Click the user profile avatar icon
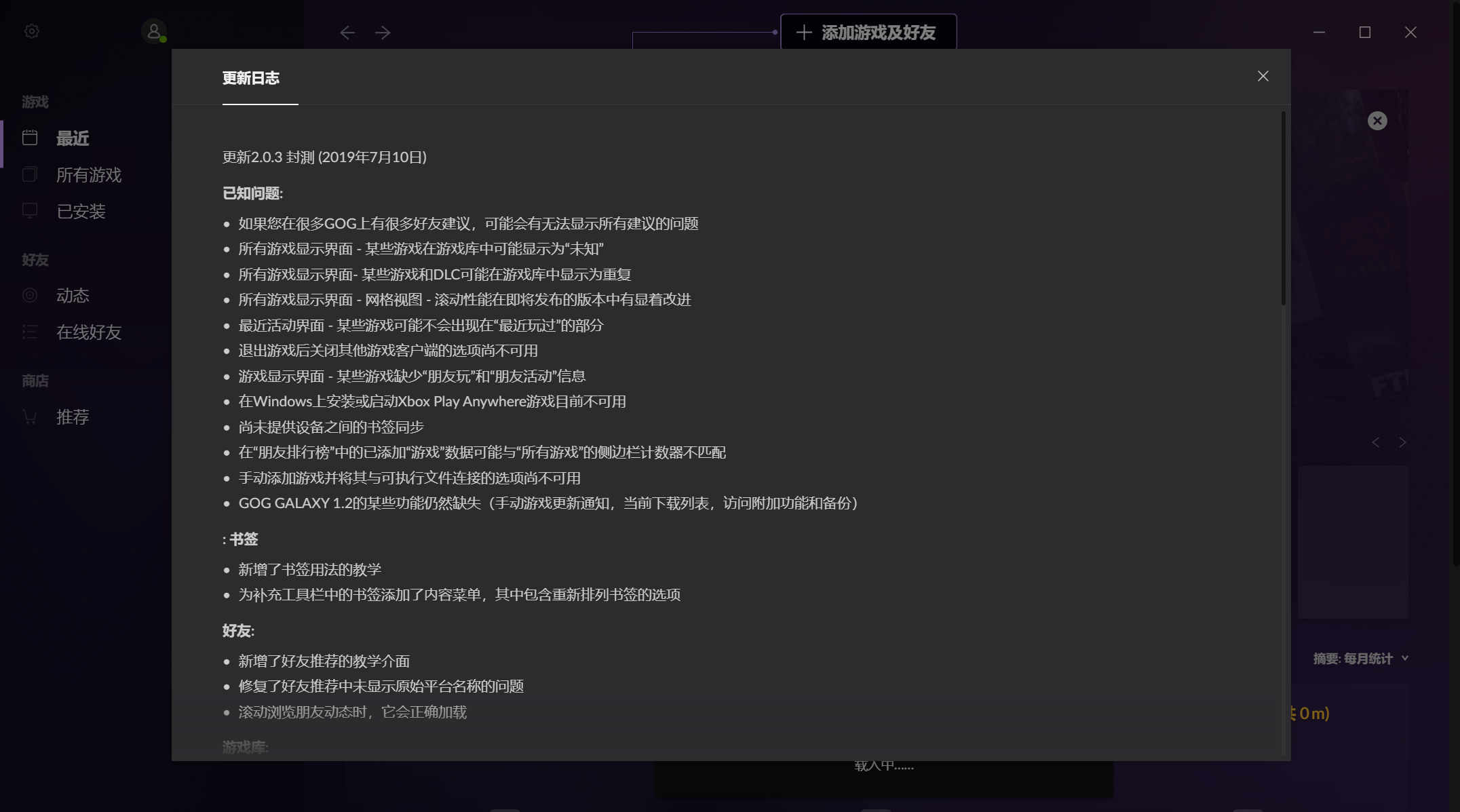 tap(154, 31)
